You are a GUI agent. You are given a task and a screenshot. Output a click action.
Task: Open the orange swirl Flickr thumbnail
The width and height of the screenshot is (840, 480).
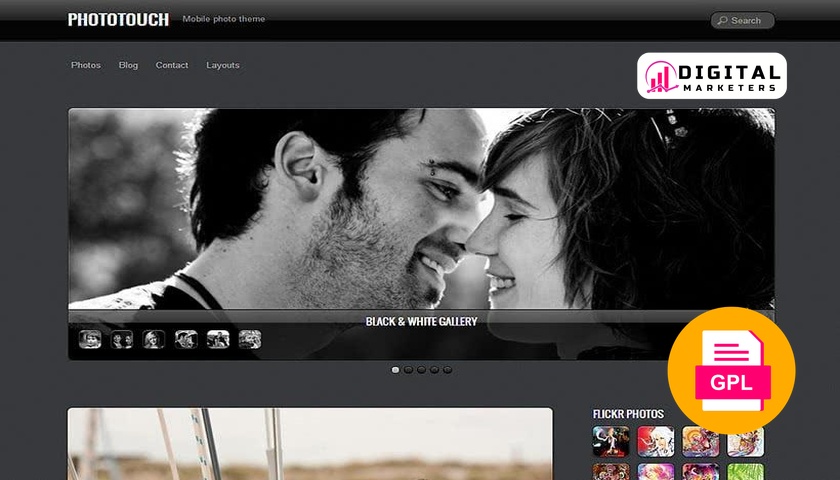click(x=701, y=441)
